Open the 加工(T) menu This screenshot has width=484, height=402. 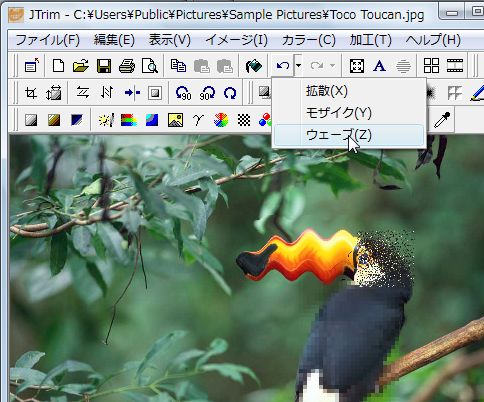(370, 40)
